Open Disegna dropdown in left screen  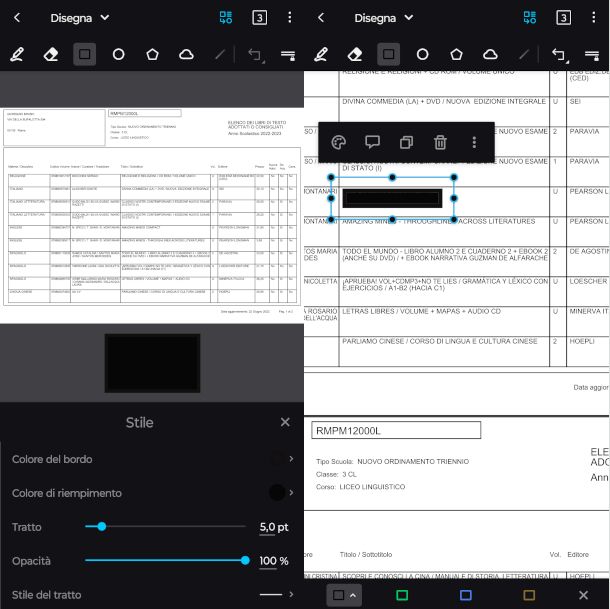tap(79, 18)
